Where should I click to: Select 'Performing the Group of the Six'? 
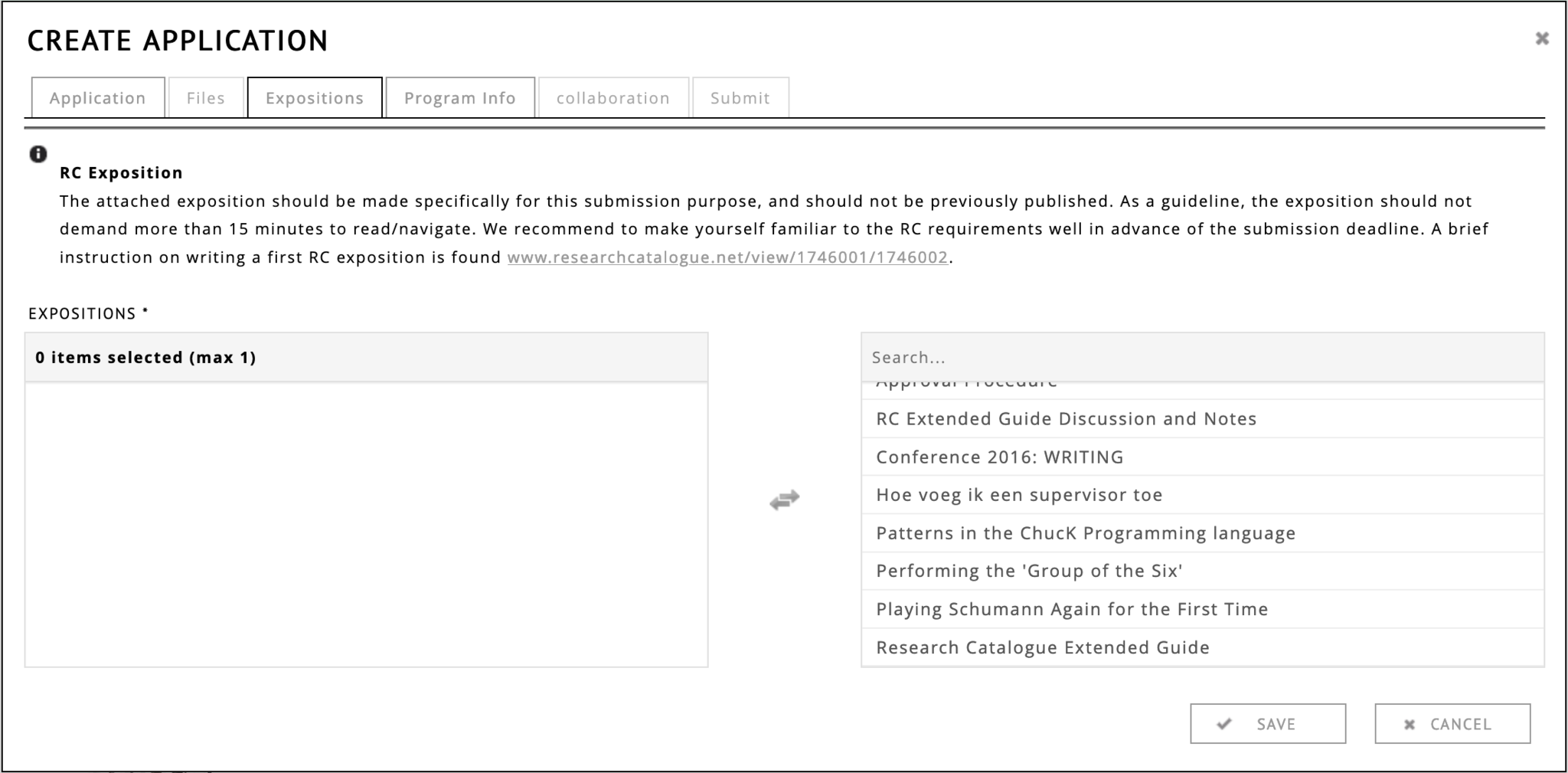1029,571
